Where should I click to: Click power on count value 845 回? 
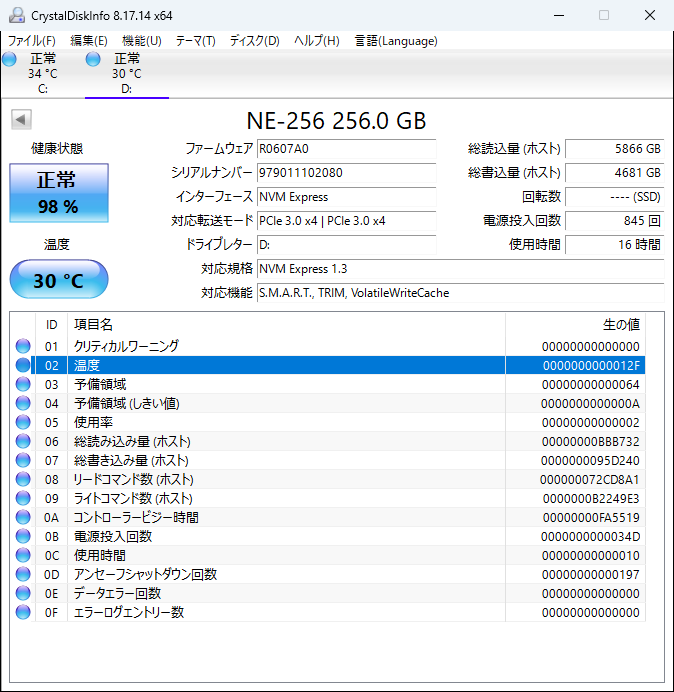[x=614, y=221]
